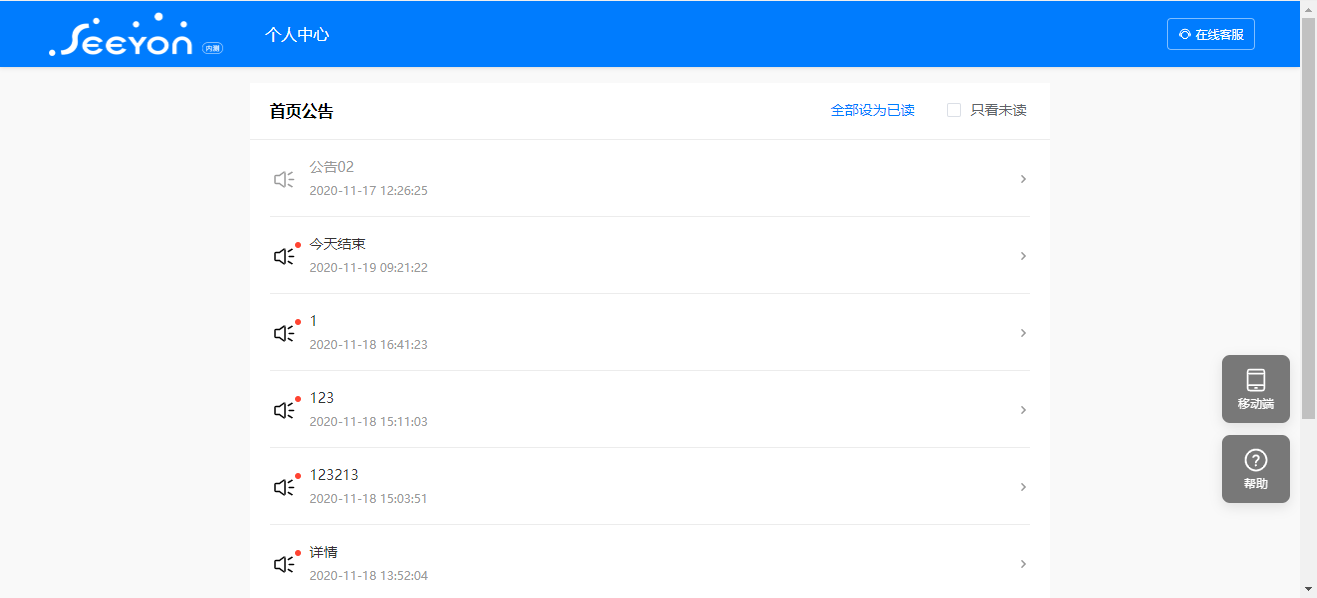Click the headset icon in 在线客服
The image size is (1317, 598).
[1185, 34]
